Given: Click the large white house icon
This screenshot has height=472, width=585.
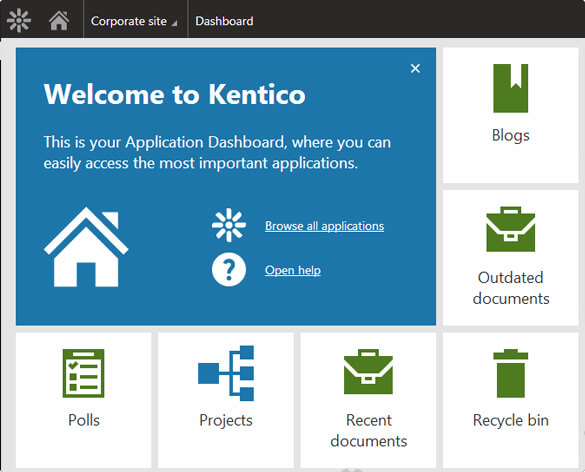Looking at the screenshot, I should tap(86, 247).
